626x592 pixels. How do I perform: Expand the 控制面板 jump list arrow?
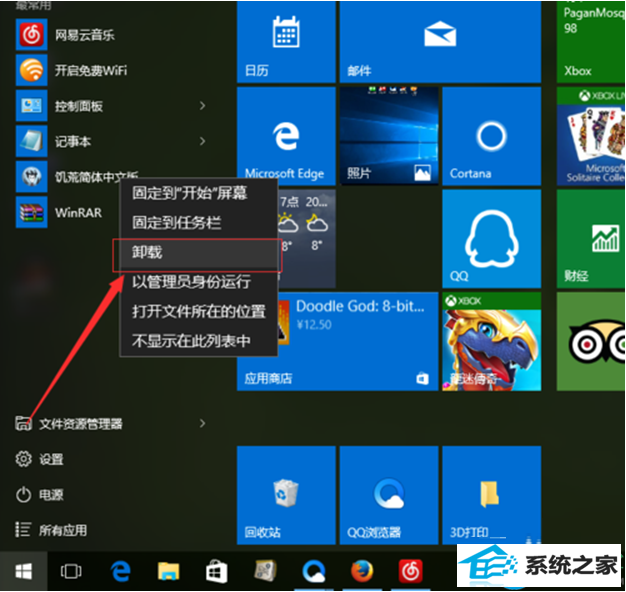click(x=202, y=106)
